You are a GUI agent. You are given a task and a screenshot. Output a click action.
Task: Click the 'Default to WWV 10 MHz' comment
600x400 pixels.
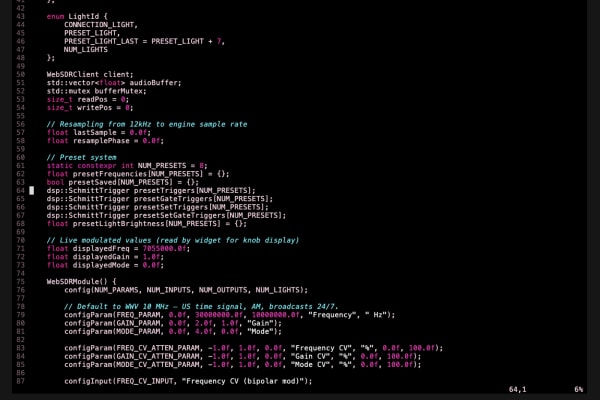tap(201, 307)
